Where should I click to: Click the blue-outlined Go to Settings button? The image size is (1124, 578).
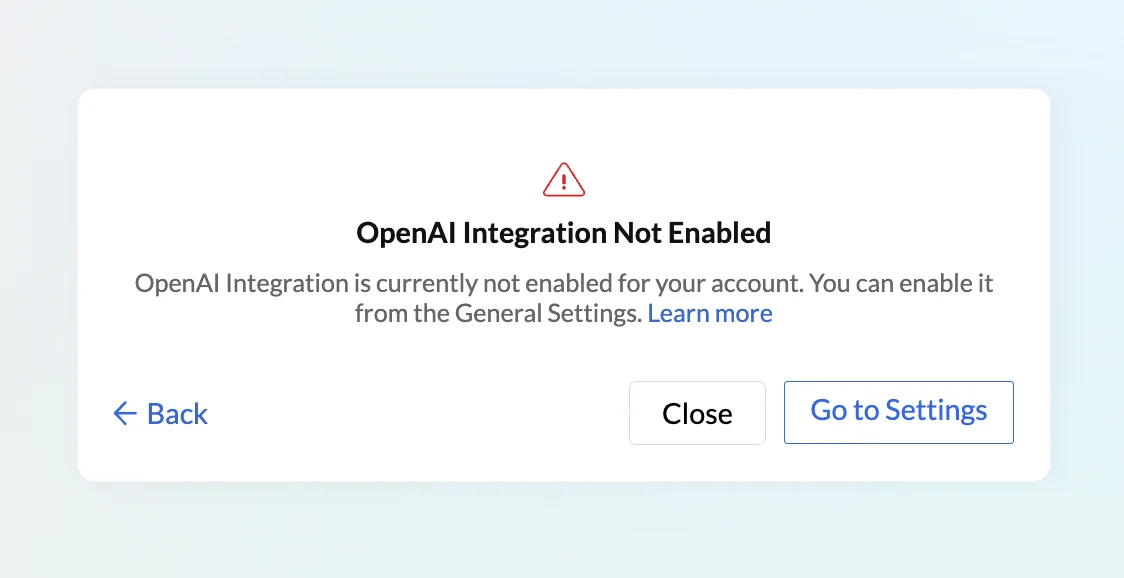point(899,412)
